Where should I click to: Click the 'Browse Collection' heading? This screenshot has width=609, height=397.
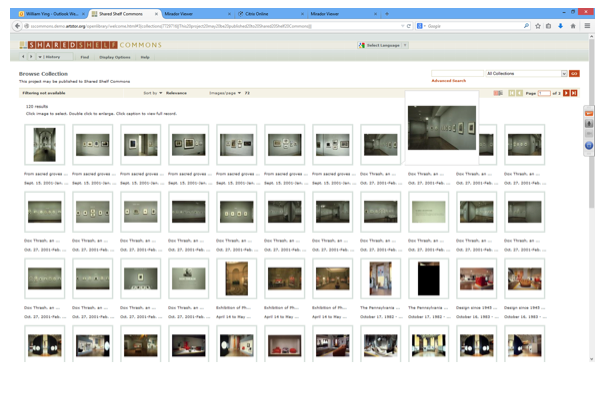coord(43,74)
